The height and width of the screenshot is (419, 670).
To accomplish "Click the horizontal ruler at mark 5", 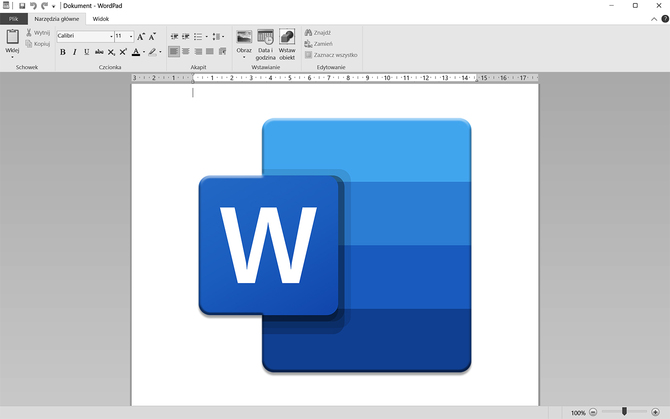I will tap(290, 78).
